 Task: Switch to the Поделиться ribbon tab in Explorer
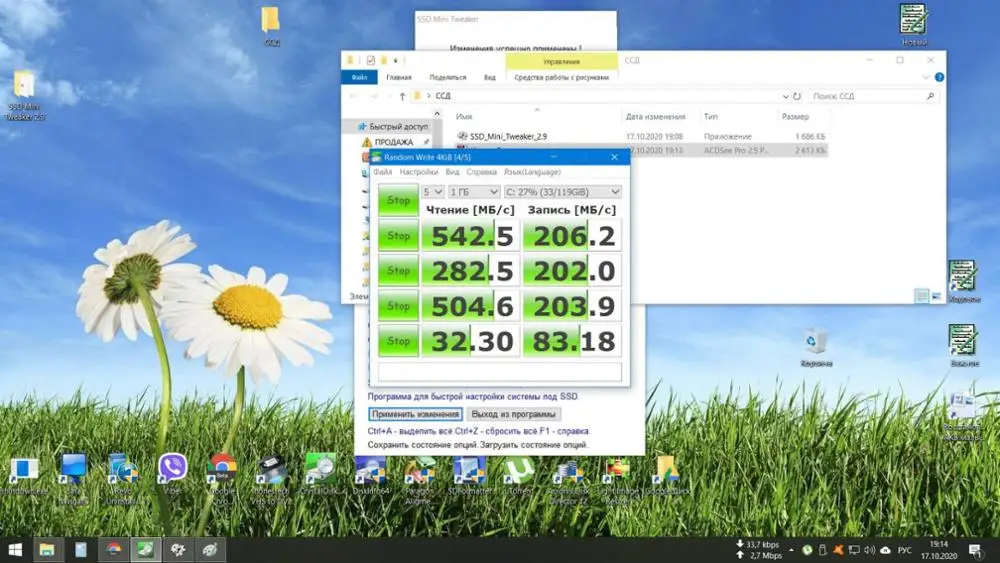pos(448,77)
